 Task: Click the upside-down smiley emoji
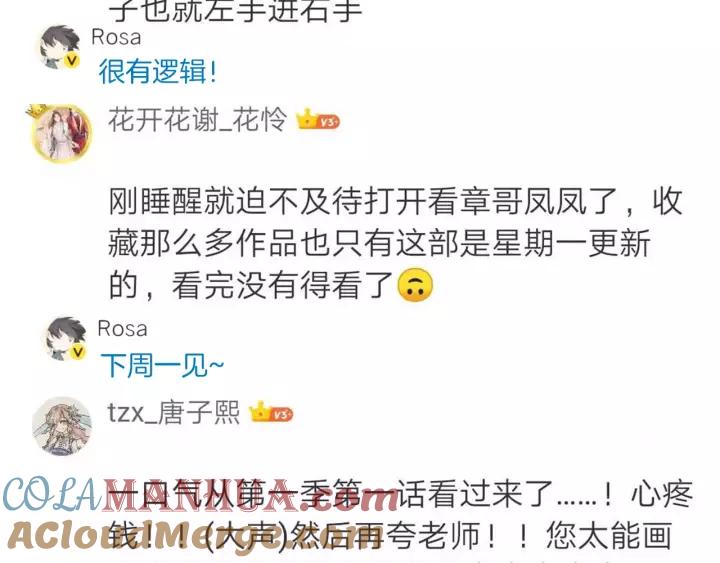pyautogui.click(x=415, y=285)
